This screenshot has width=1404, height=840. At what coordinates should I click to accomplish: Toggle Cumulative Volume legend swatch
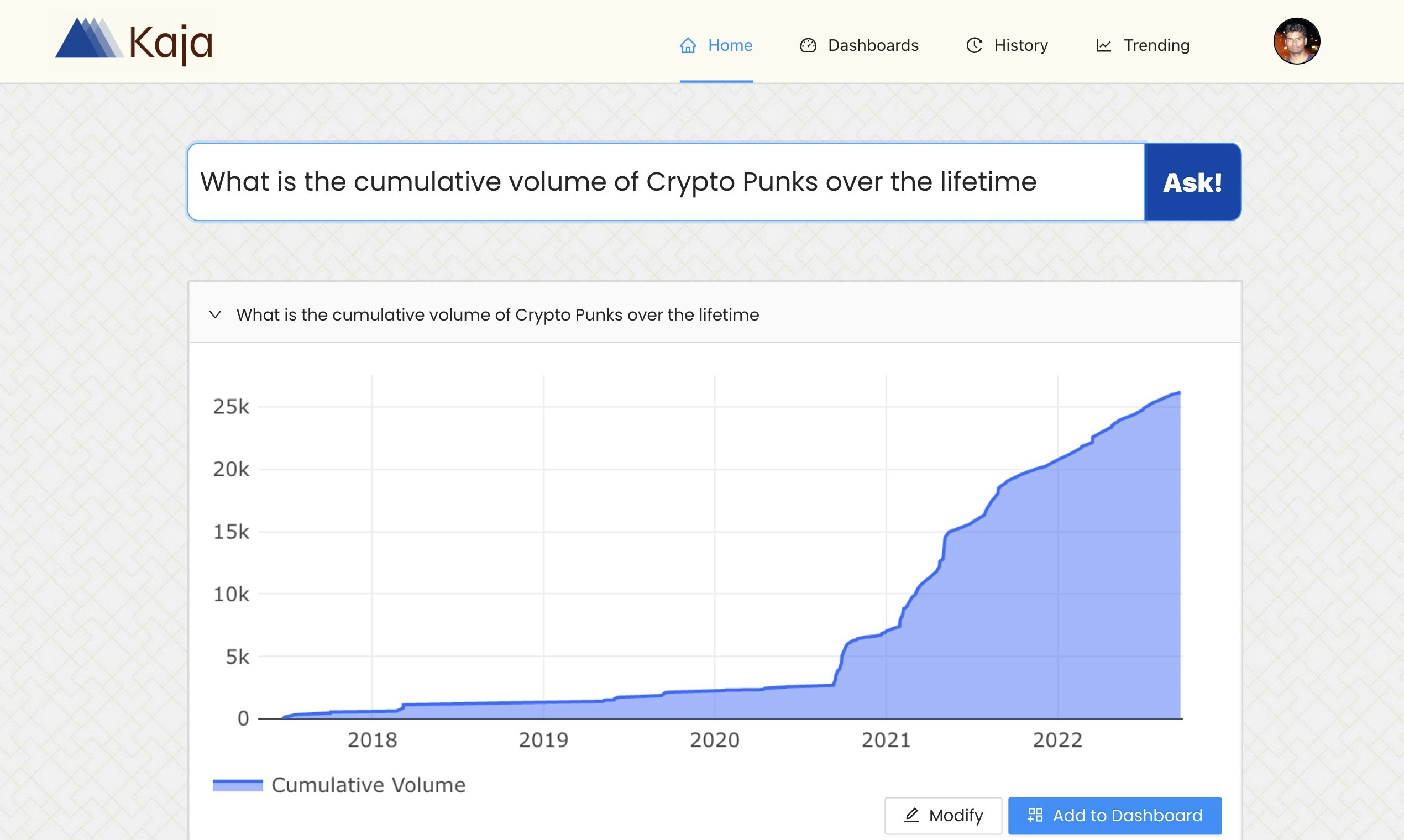(238, 785)
